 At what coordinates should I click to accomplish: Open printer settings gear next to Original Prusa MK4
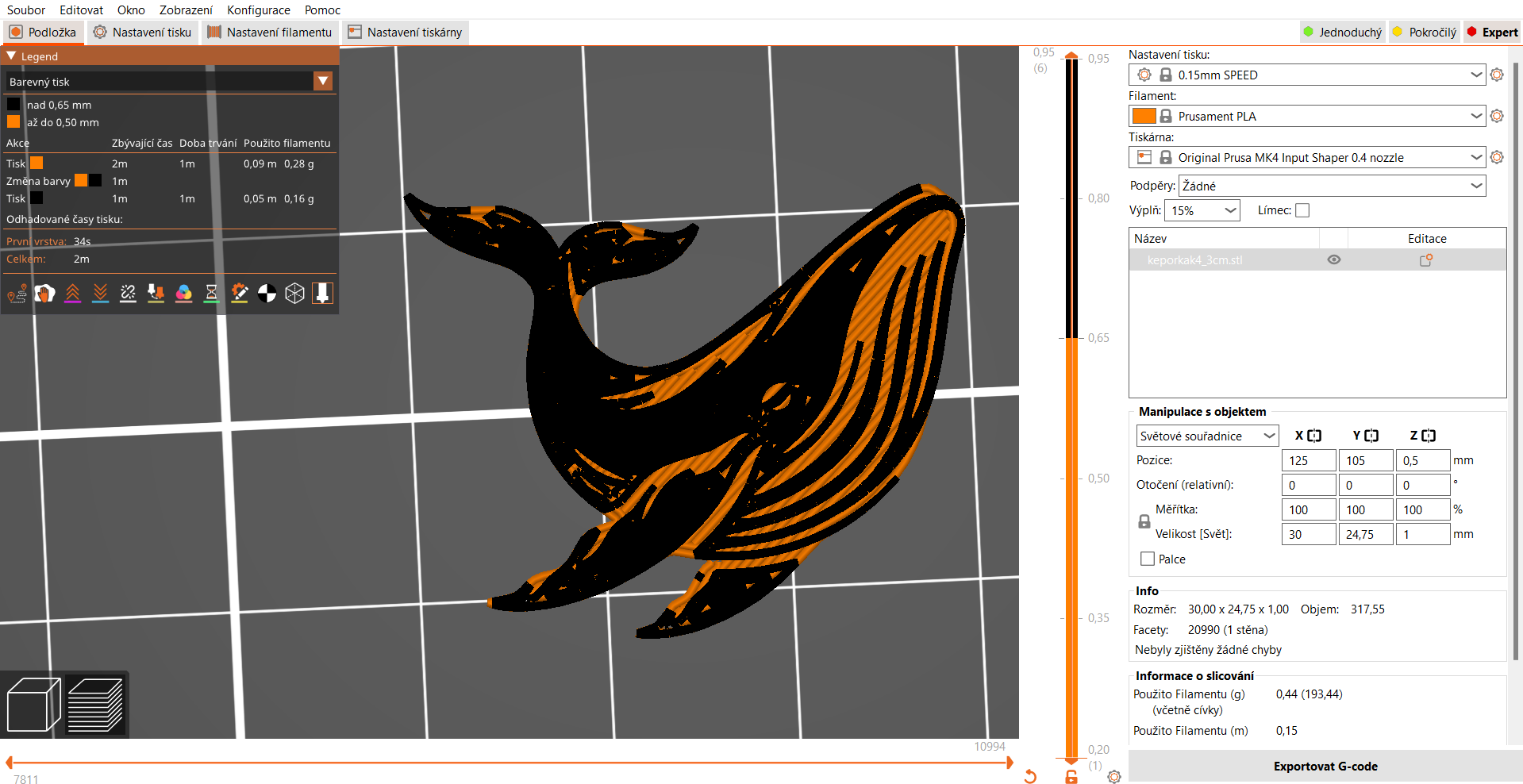pyautogui.click(x=1497, y=157)
